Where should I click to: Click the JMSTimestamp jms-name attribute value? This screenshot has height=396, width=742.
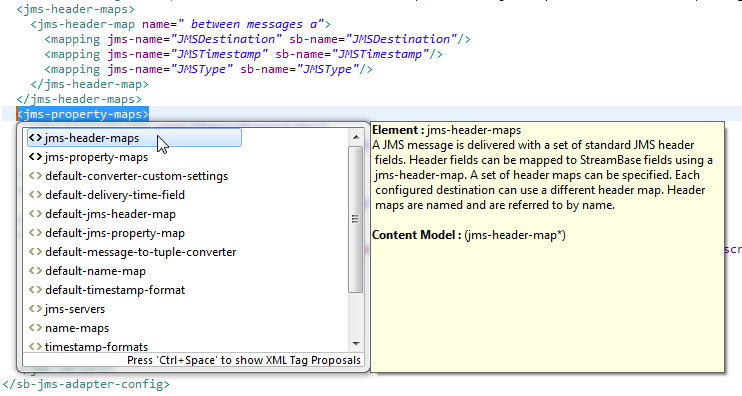tap(220, 54)
